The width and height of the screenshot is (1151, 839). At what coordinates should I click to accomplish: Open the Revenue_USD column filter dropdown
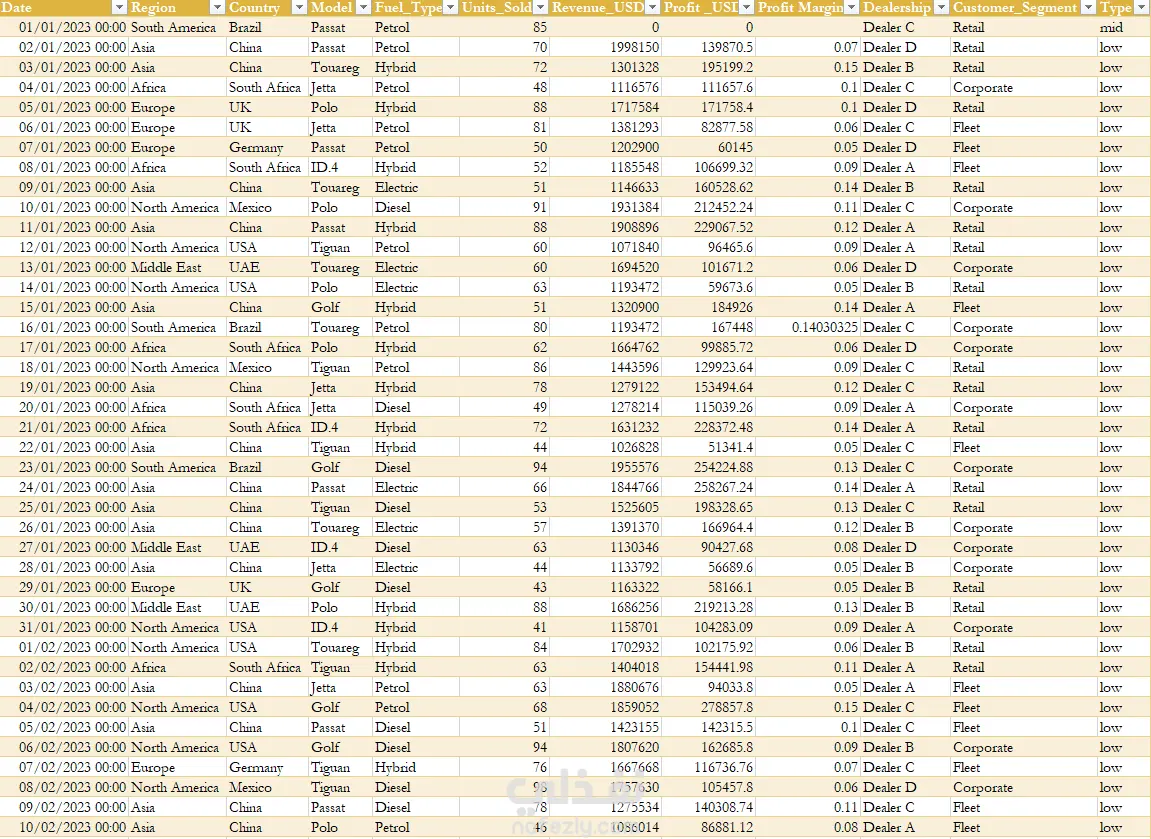click(652, 7)
